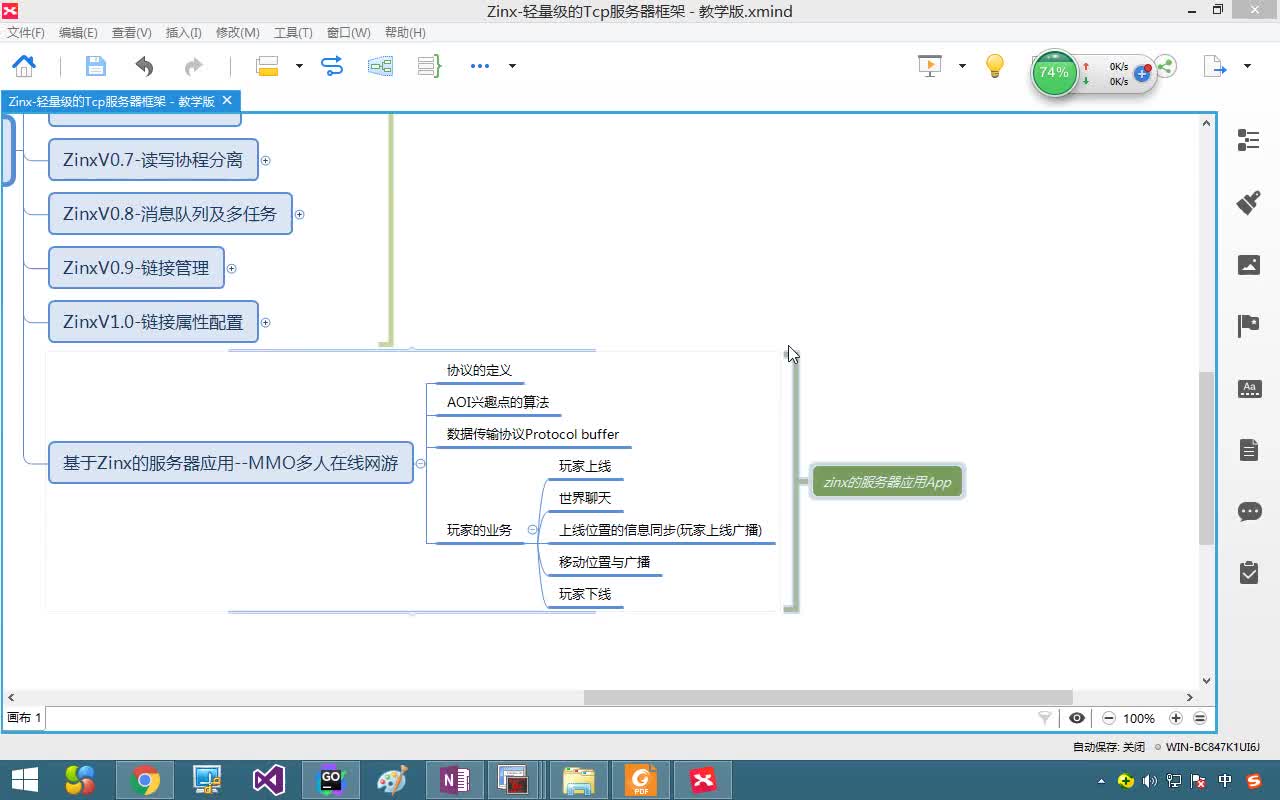This screenshot has height=800, width=1280.
Task: Select the AOI兴趣点的算法 subtopic
Action: pyautogui.click(x=498, y=402)
